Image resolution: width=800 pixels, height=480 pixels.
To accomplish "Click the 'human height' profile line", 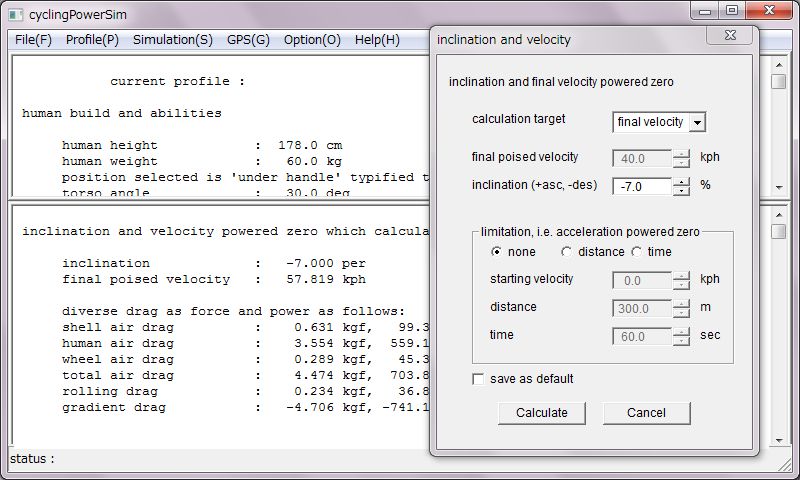I will (x=202, y=145).
